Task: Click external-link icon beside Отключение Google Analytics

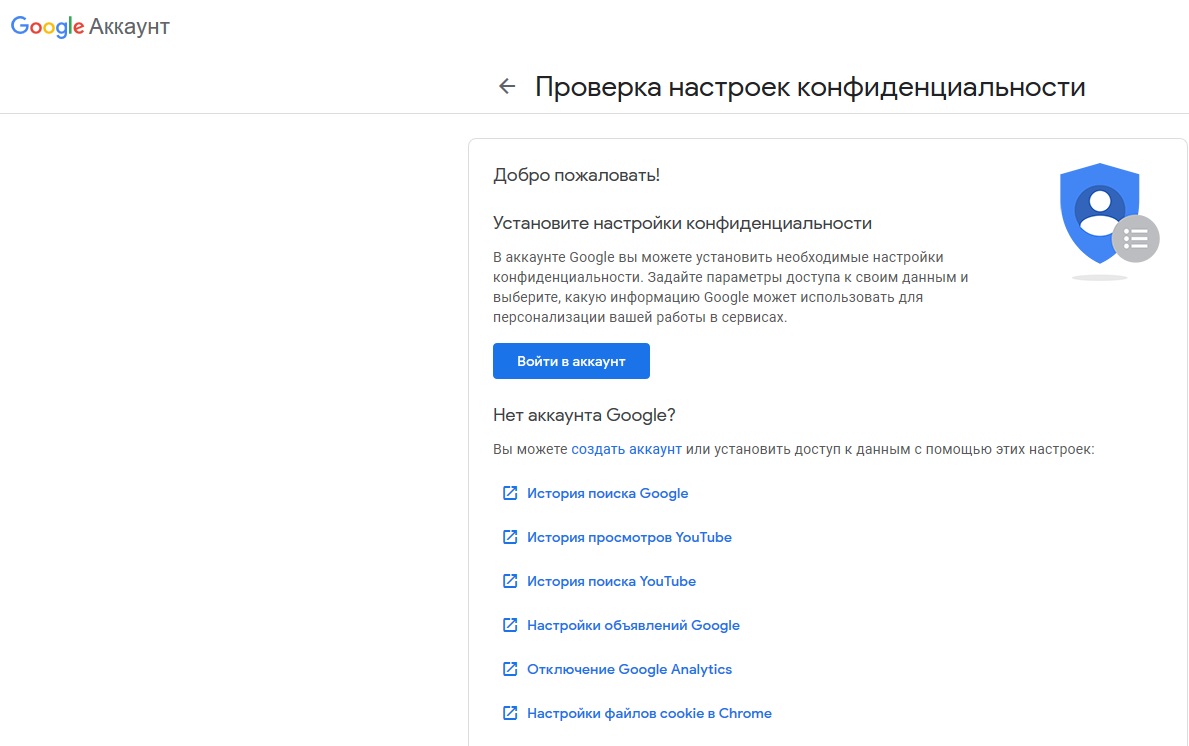Action: pyautogui.click(x=510, y=669)
